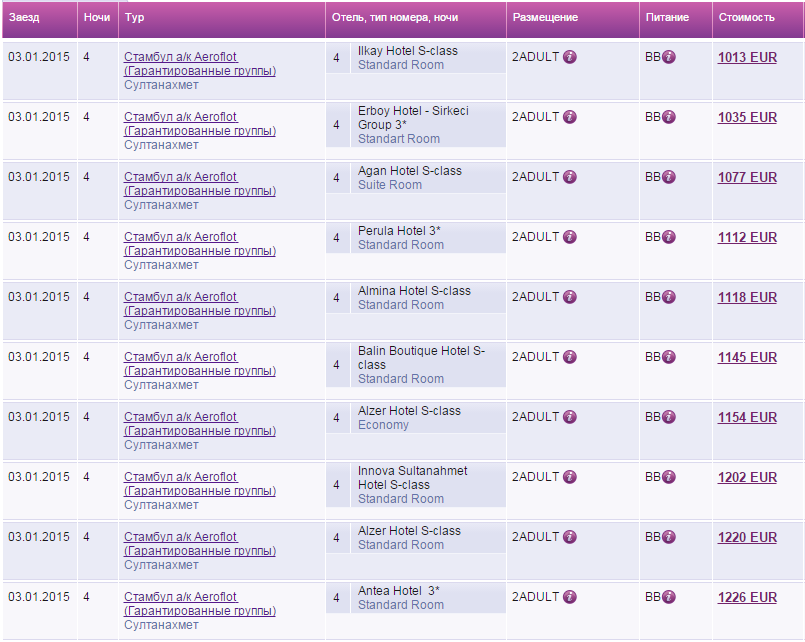Screen dimensions: 805x642
Task: Click the Заезд column header
Action: click(x=24, y=18)
